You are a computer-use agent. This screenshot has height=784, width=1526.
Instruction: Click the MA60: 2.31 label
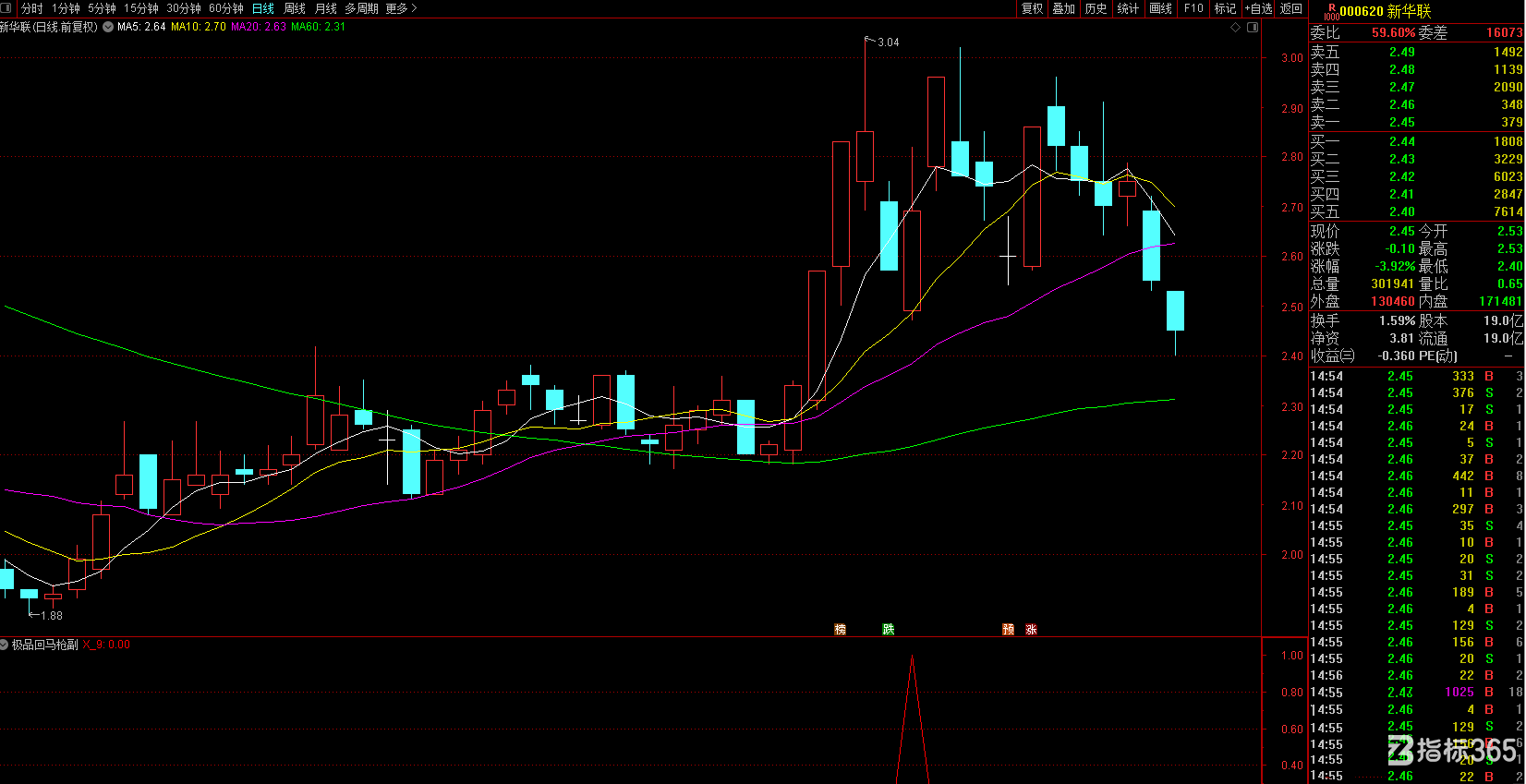[x=319, y=27]
